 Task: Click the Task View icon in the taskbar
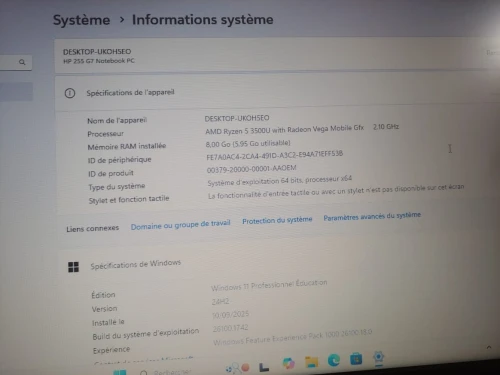click(264, 367)
